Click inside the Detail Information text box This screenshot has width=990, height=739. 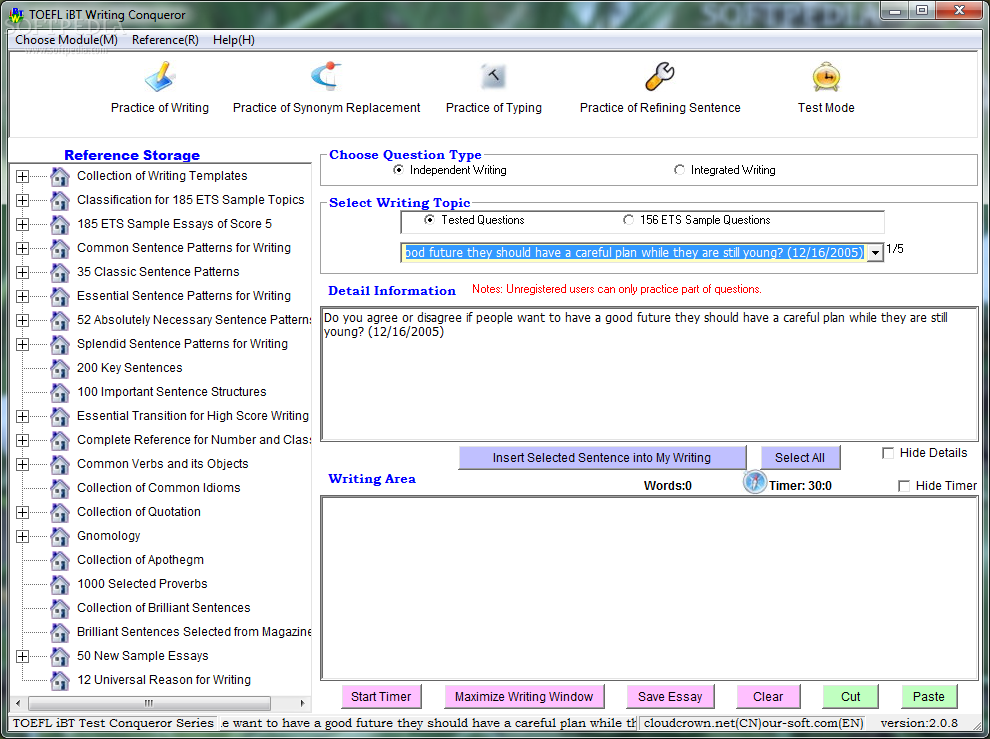coord(649,374)
